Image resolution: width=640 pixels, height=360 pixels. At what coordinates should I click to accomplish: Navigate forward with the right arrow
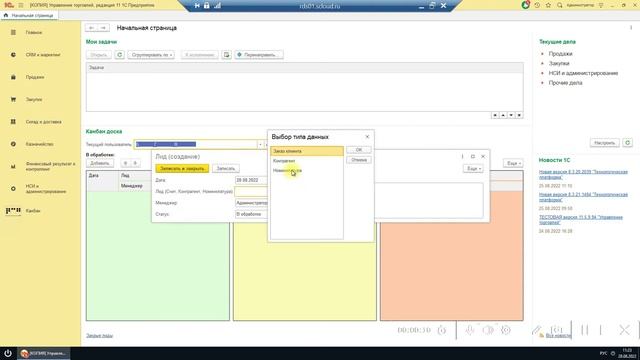point(103,28)
